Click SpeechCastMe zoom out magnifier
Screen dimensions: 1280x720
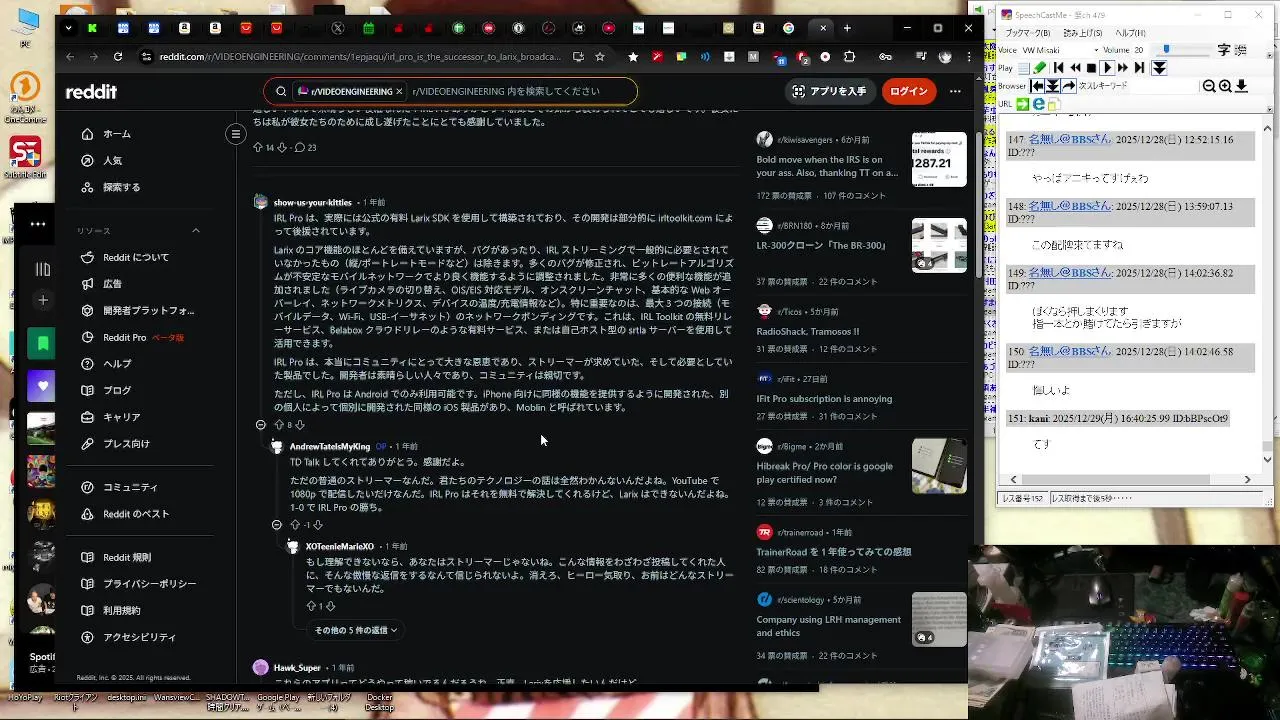click(1209, 87)
